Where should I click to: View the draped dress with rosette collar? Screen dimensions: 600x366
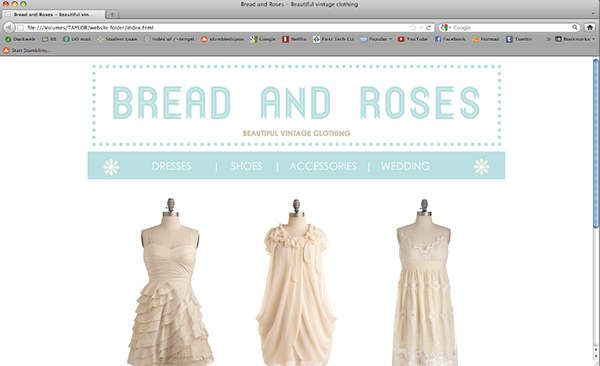296,283
